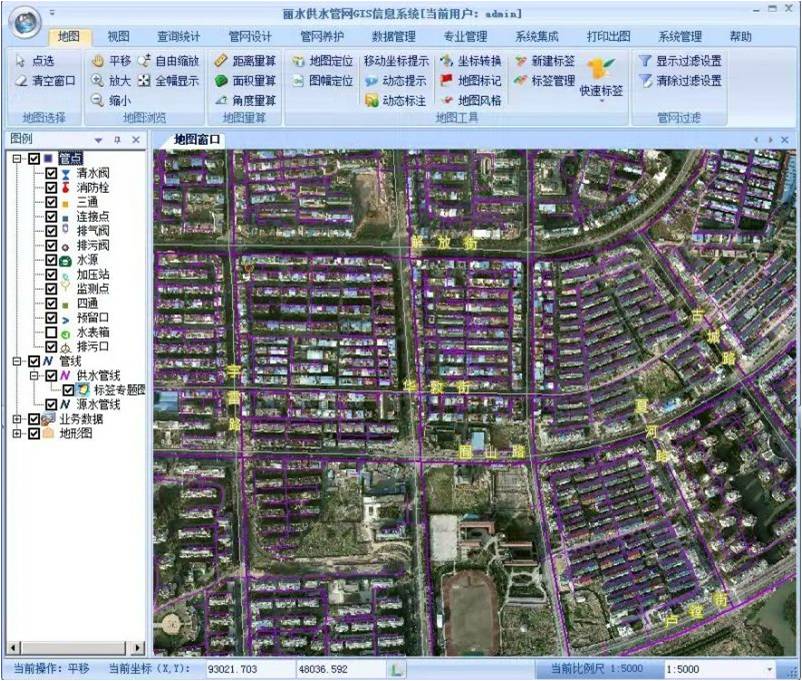Collapse the 管点 tree node
The height and width of the screenshot is (681, 802).
[16, 158]
